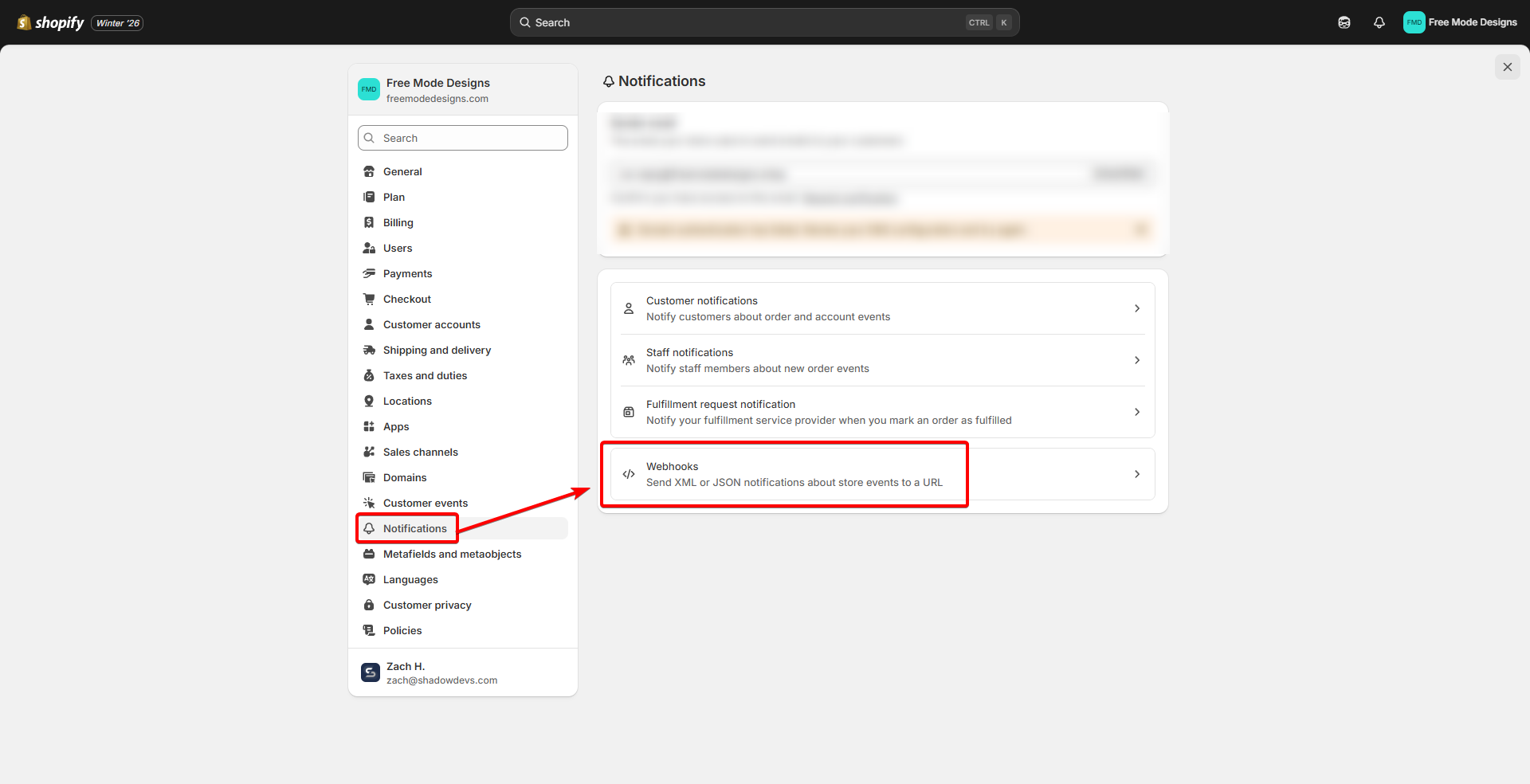This screenshot has width=1530, height=784.
Task: Expand the Staff notifications row chevron
Action: (1136, 360)
